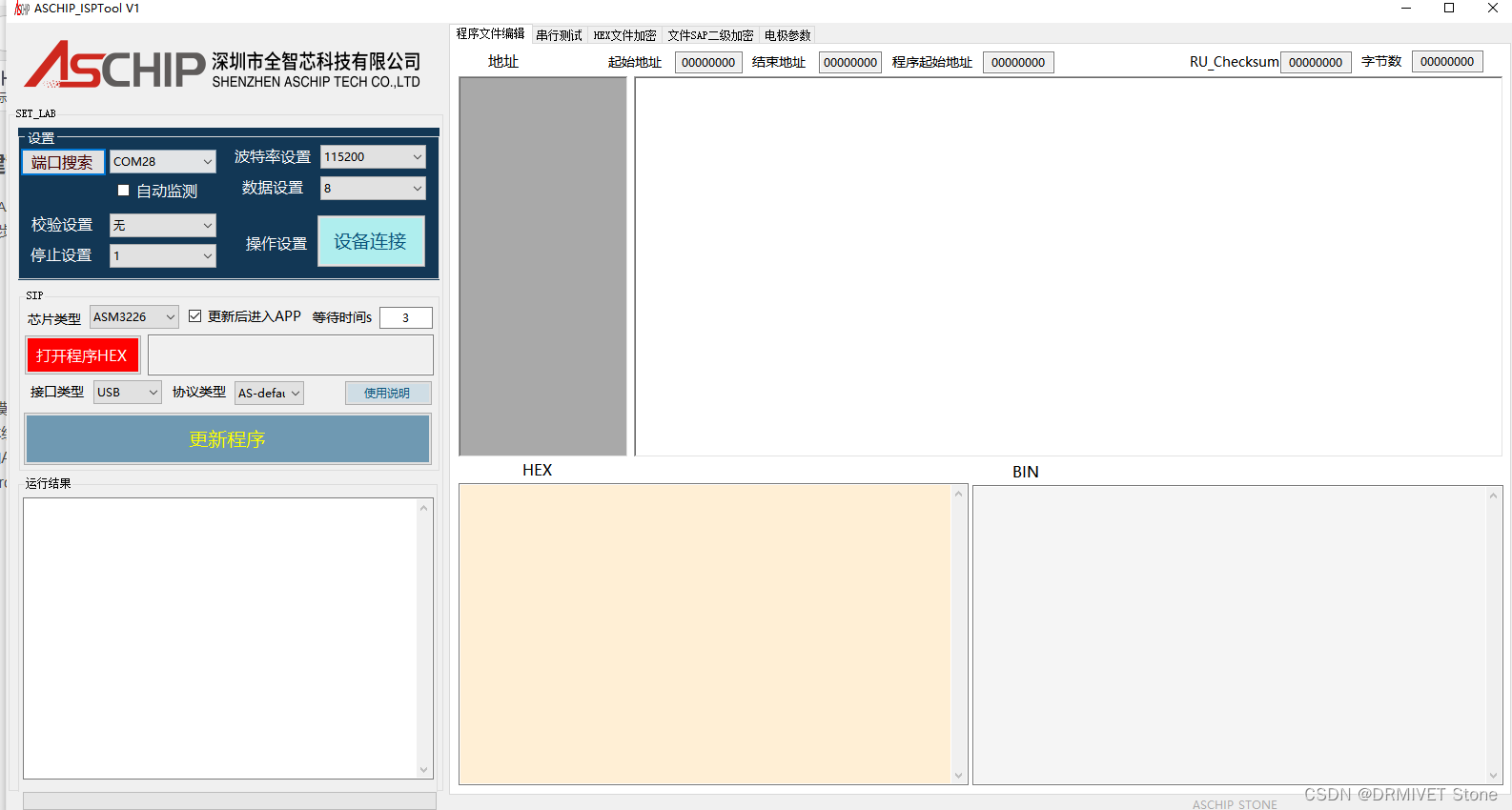
Task: Click the 字节数 byte count field
Action: tap(1447, 62)
